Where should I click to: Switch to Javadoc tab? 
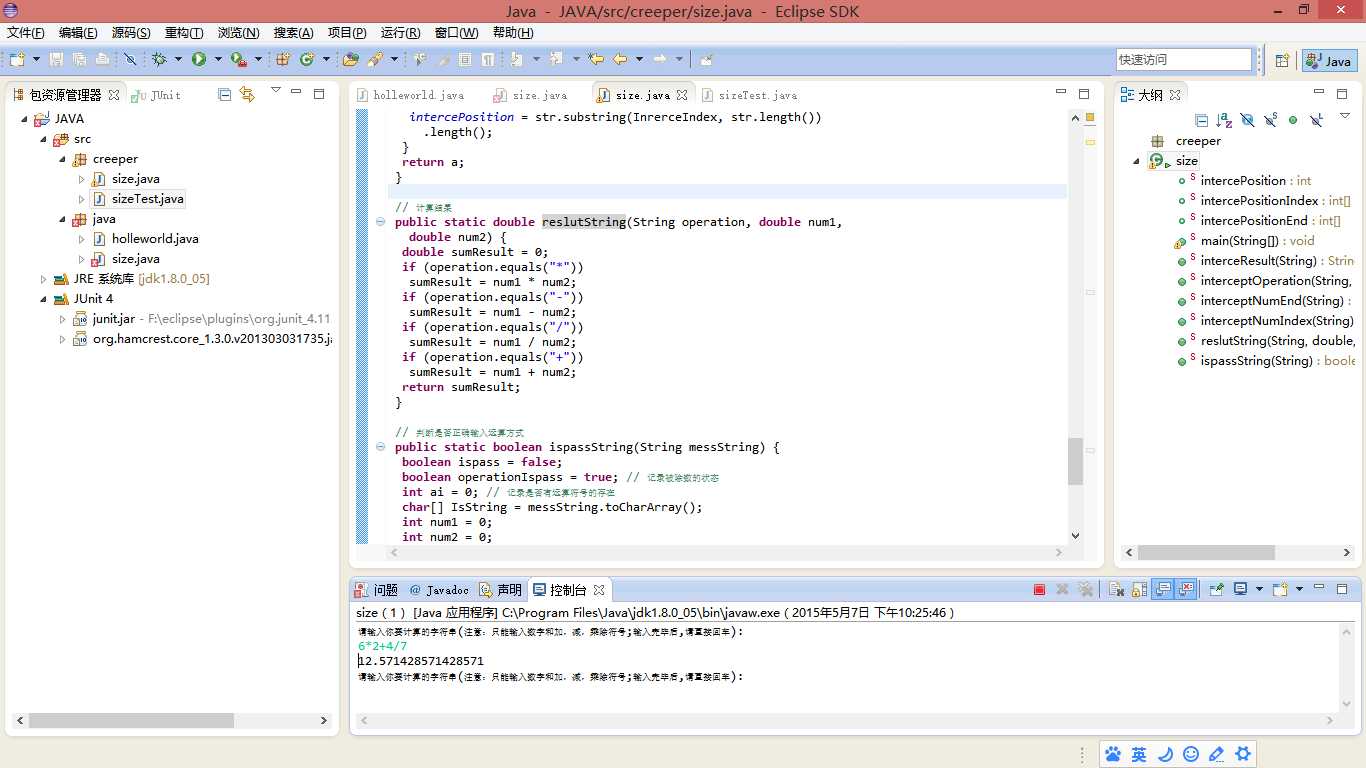(439, 590)
